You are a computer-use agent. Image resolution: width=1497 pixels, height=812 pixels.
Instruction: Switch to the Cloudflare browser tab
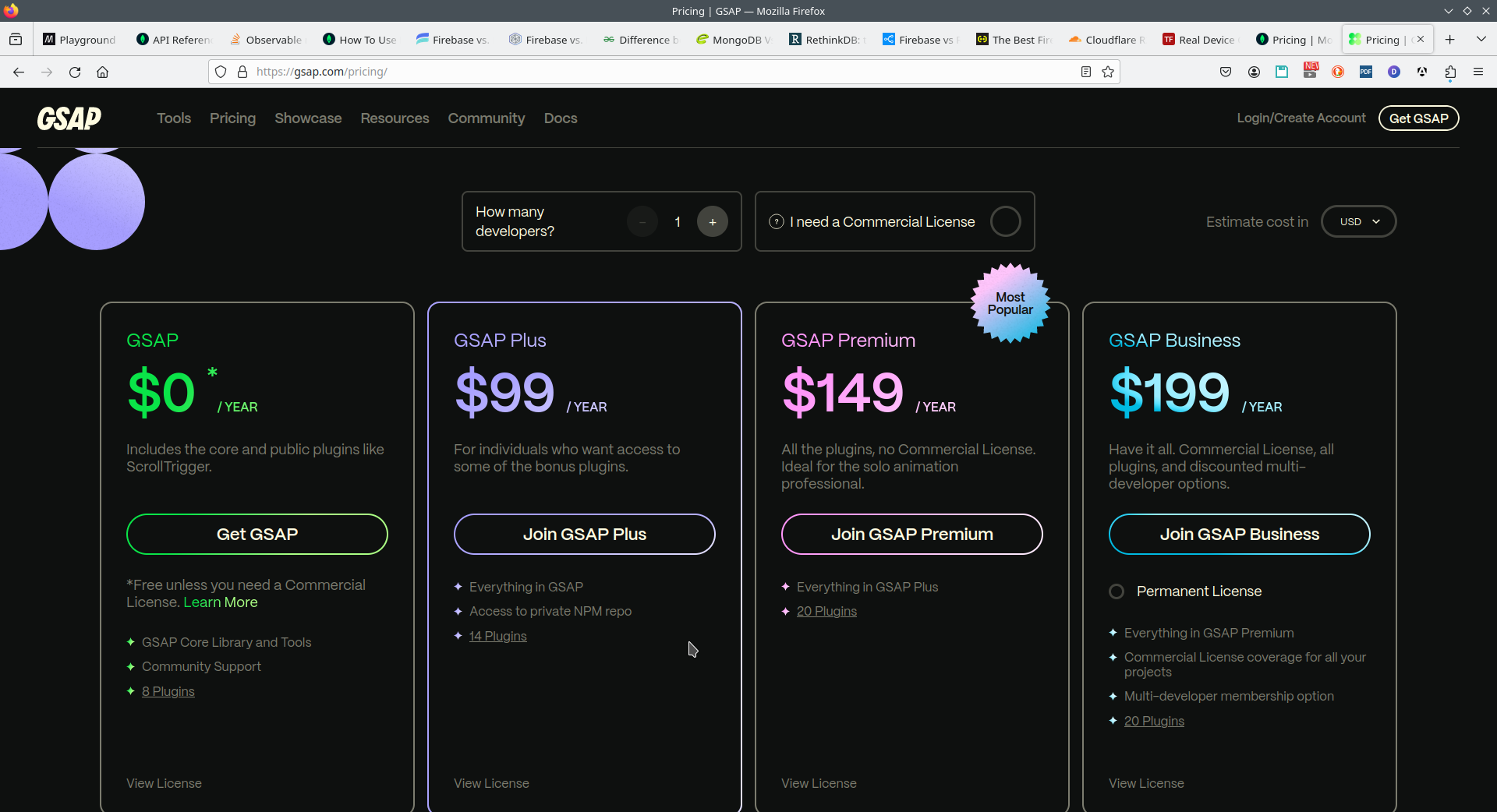(1107, 40)
